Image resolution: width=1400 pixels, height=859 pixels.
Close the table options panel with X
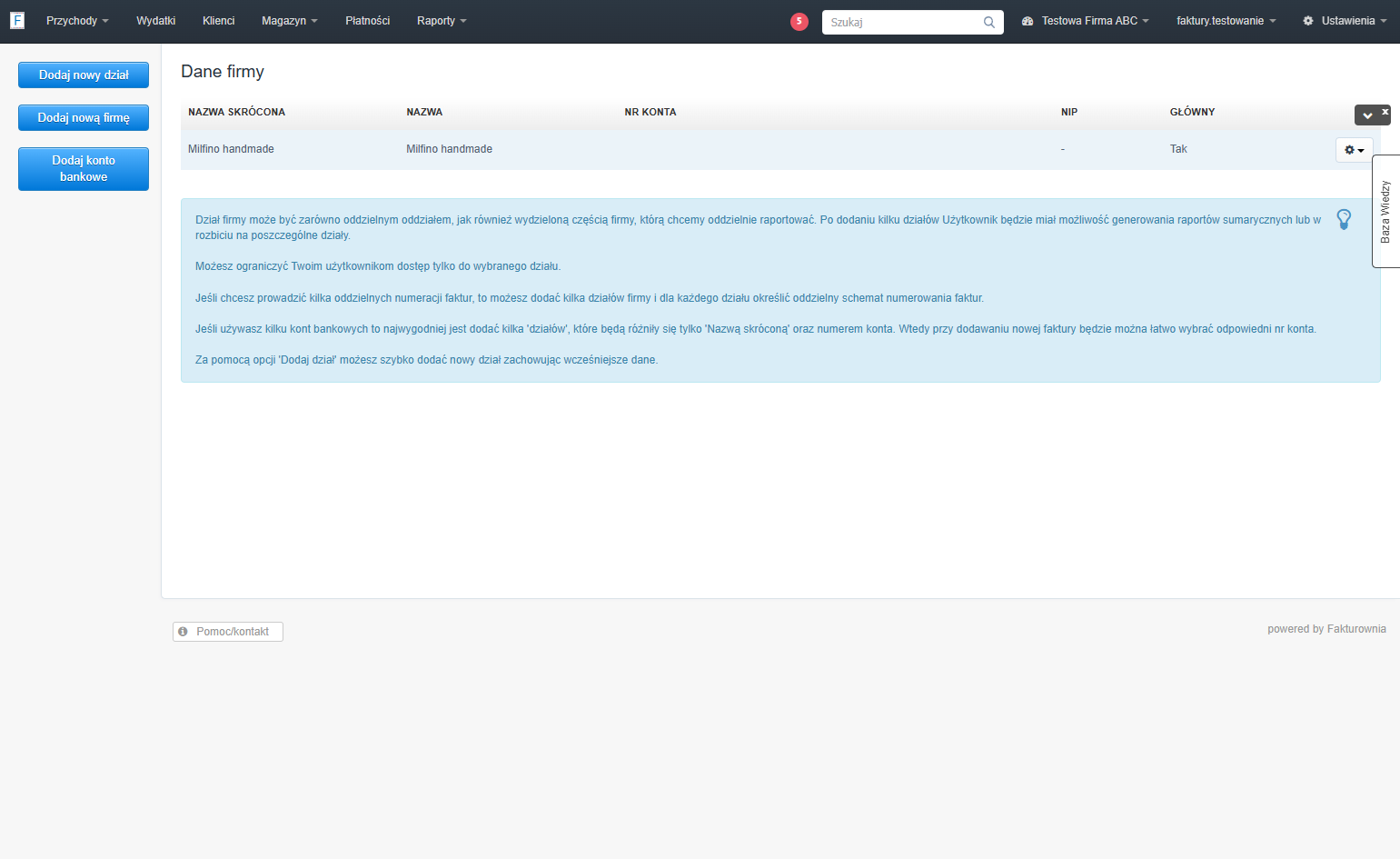pos(1385,112)
